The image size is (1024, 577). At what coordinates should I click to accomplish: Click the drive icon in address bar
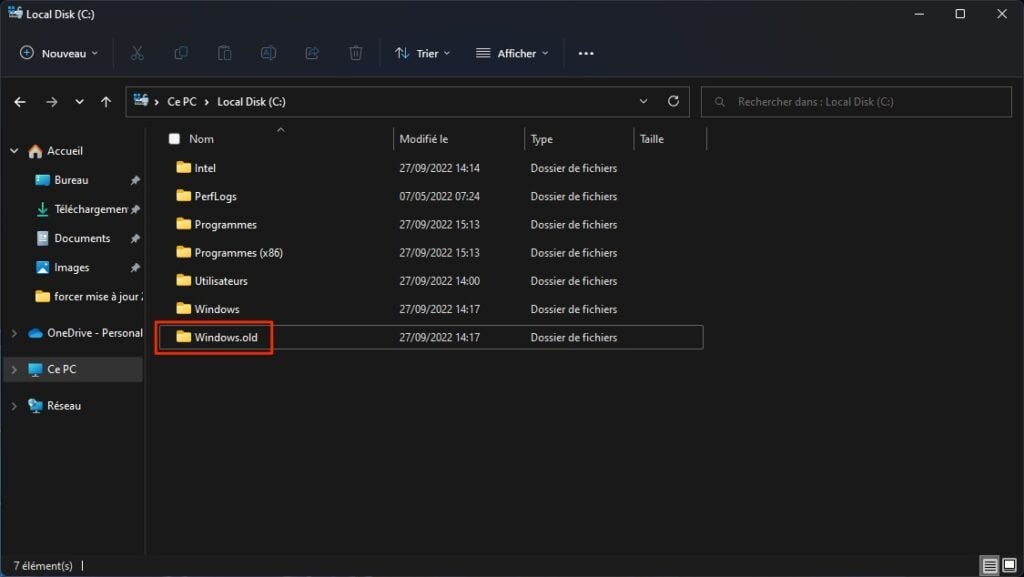click(140, 100)
